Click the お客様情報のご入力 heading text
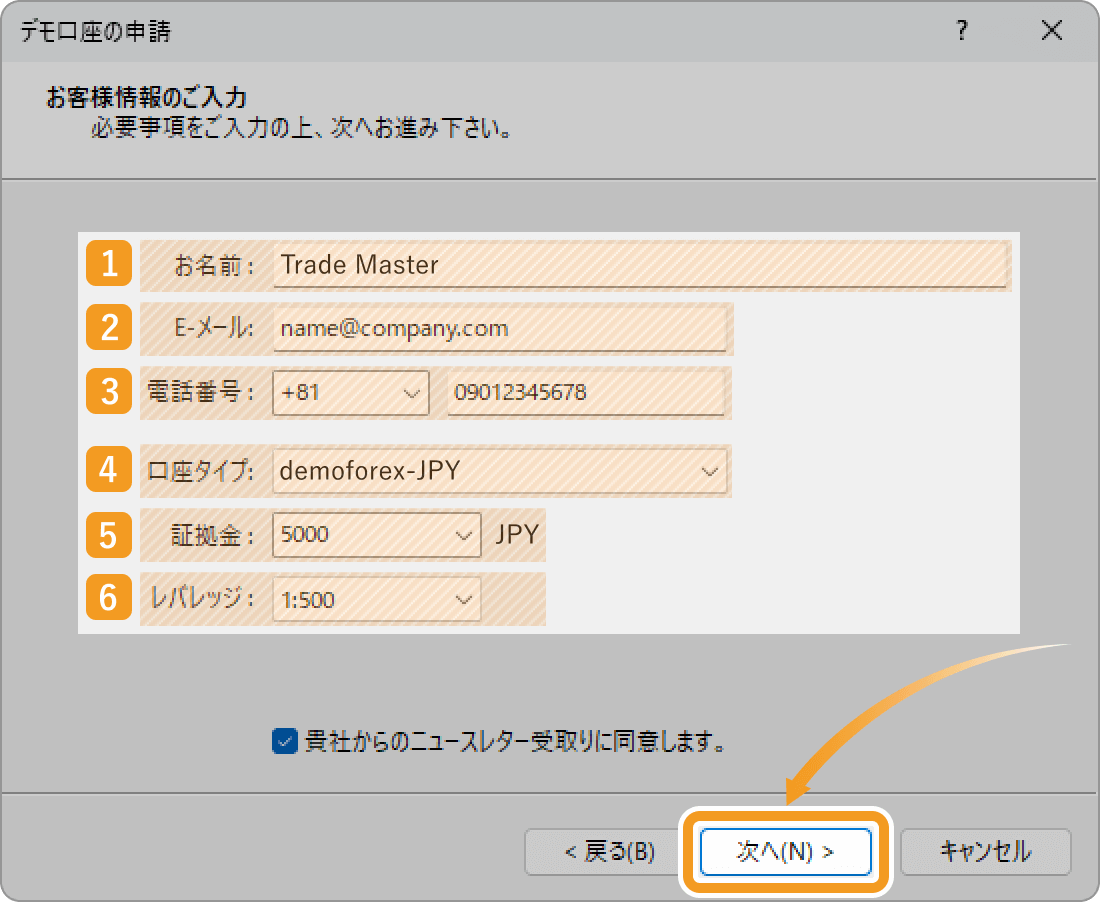Viewport: 1100px width, 902px height. click(x=147, y=97)
